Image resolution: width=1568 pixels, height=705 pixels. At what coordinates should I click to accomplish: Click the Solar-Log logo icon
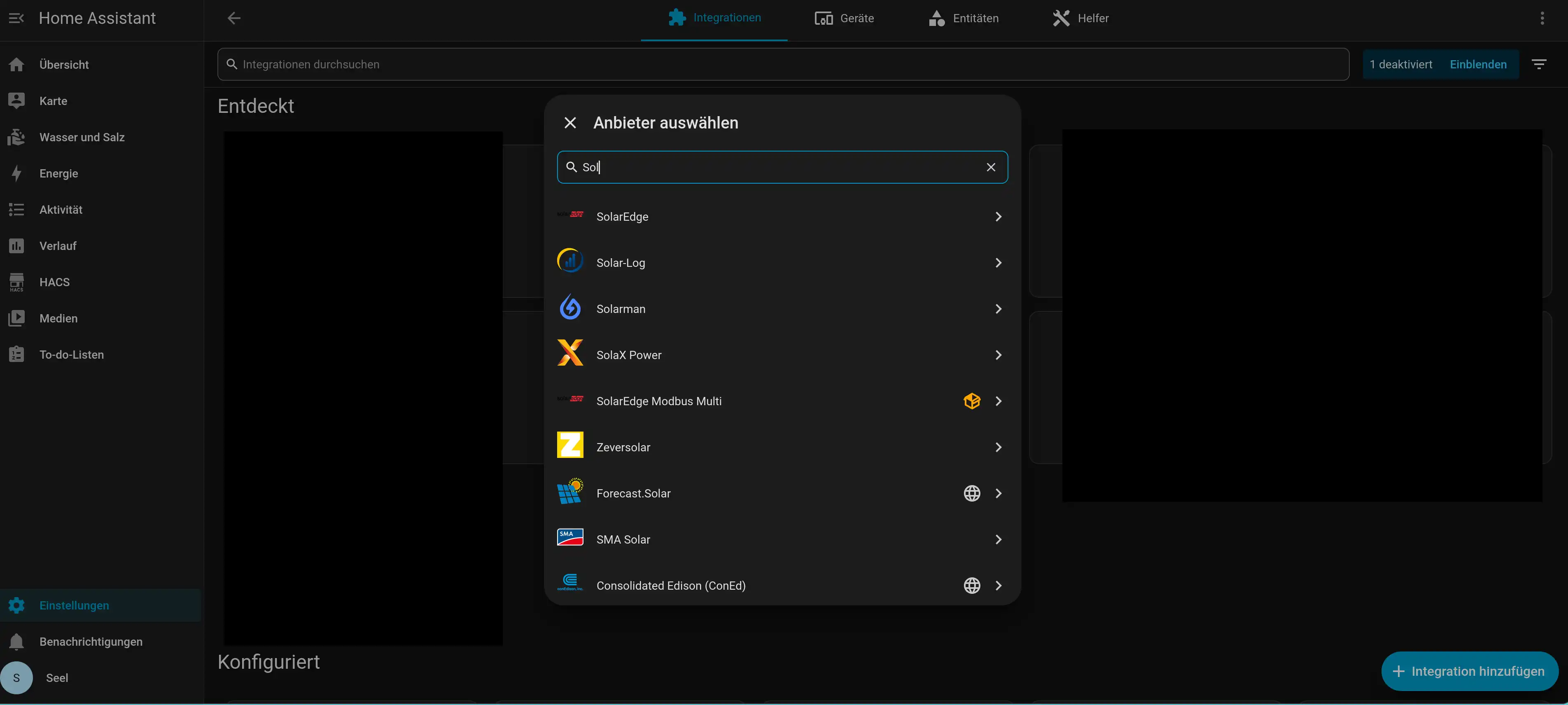pos(570,261)
